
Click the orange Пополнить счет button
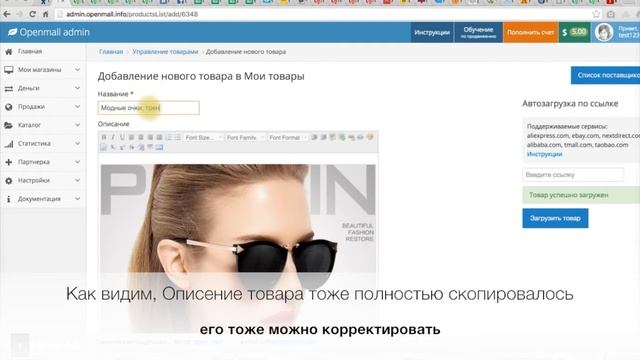click(x=530, y=32)
